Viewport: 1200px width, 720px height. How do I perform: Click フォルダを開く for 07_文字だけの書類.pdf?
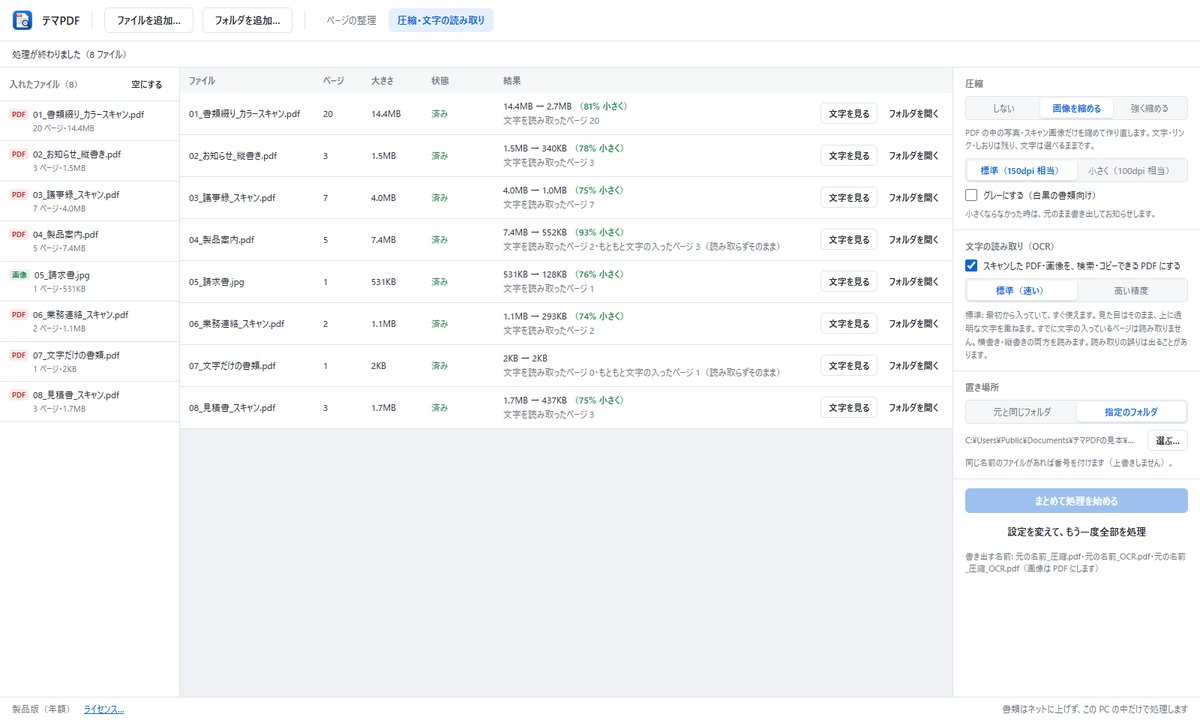point(914,366)
